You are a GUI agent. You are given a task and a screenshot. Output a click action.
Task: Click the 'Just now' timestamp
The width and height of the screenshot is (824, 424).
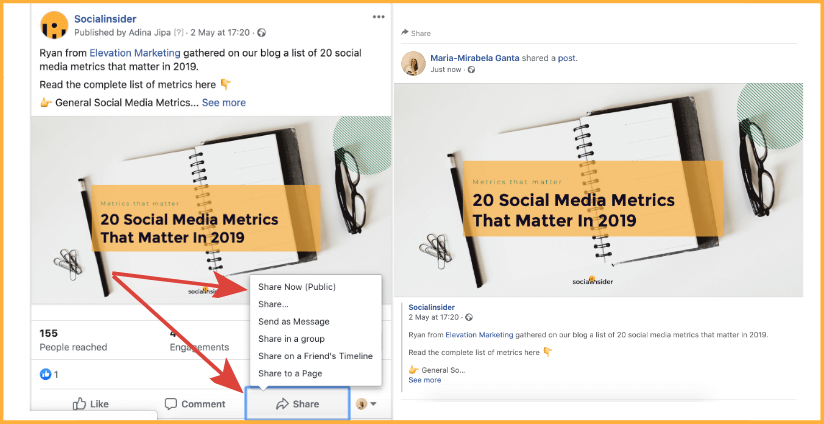(x=446, y=69)
